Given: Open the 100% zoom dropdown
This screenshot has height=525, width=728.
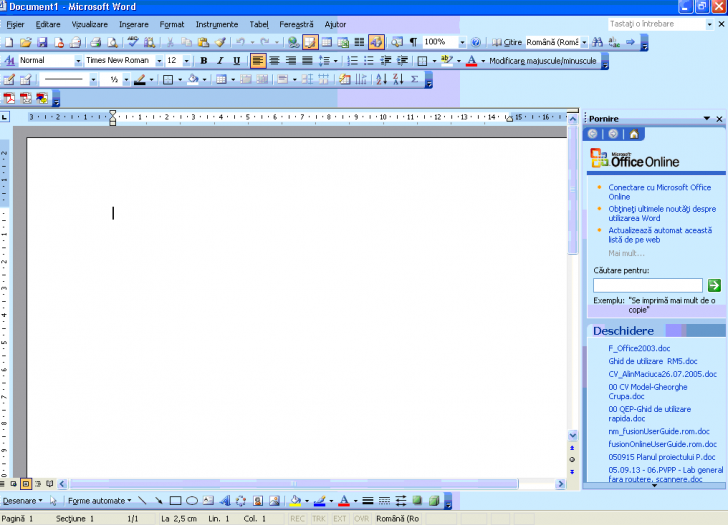Looking at the screenshot, I should [462, 43].
